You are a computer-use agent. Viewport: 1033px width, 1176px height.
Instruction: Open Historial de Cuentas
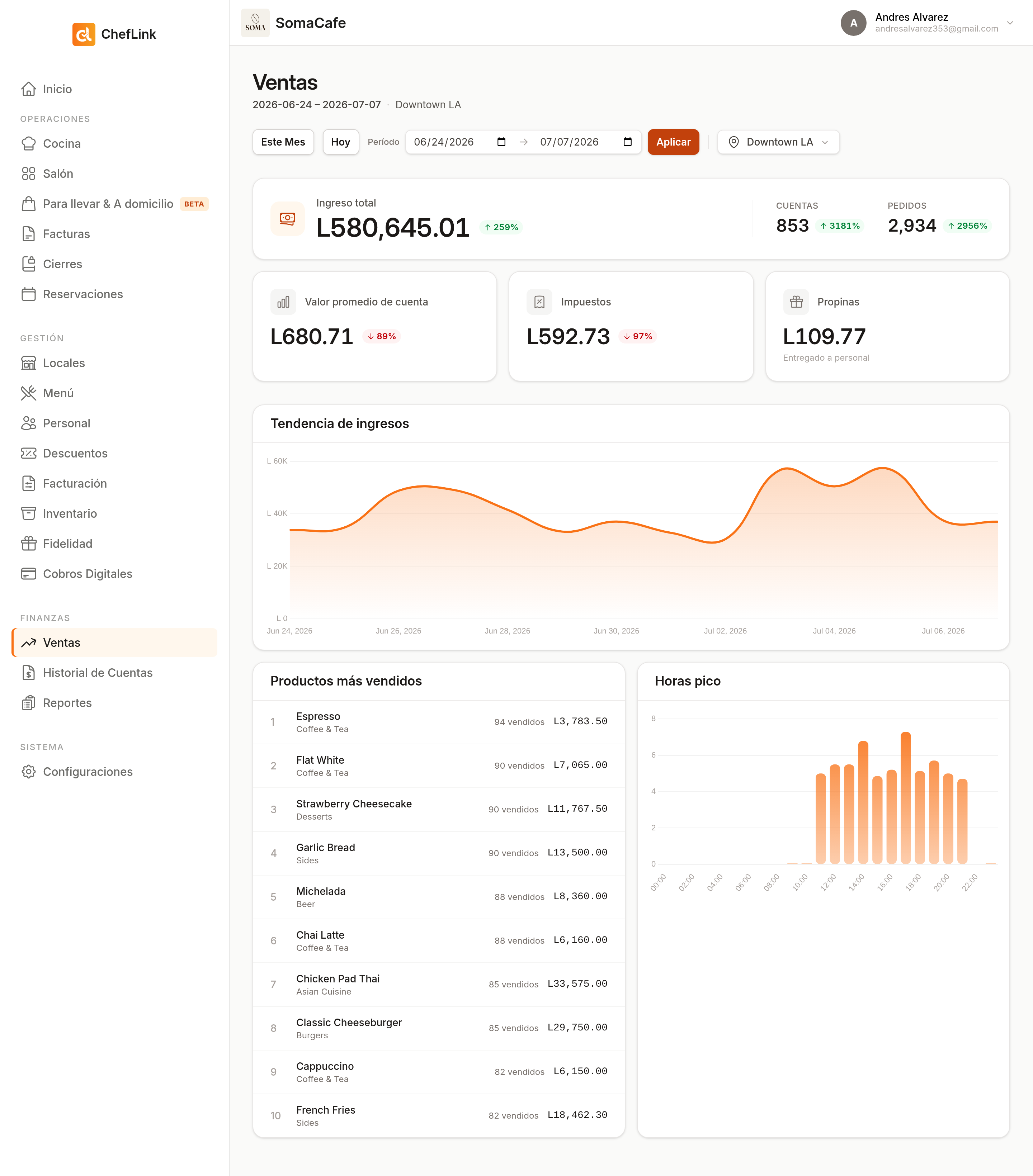114,673
